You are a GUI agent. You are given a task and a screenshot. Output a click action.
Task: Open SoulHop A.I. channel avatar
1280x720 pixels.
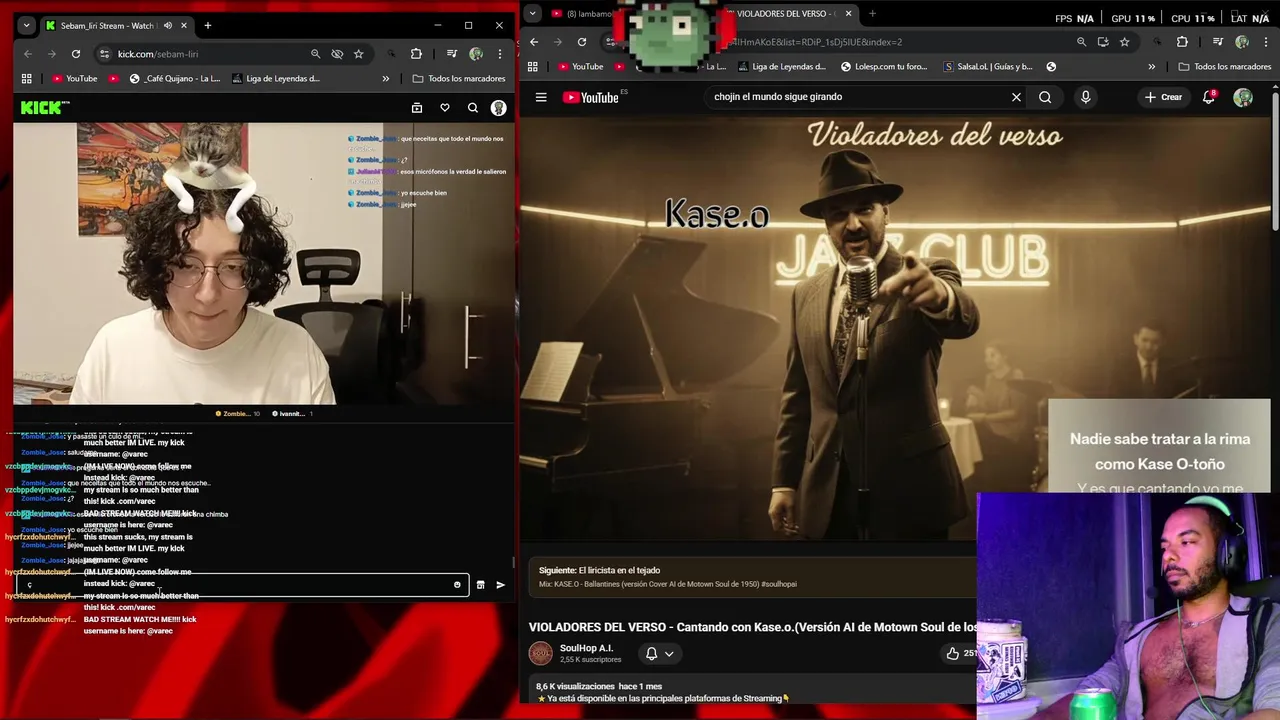coord(541,654)
